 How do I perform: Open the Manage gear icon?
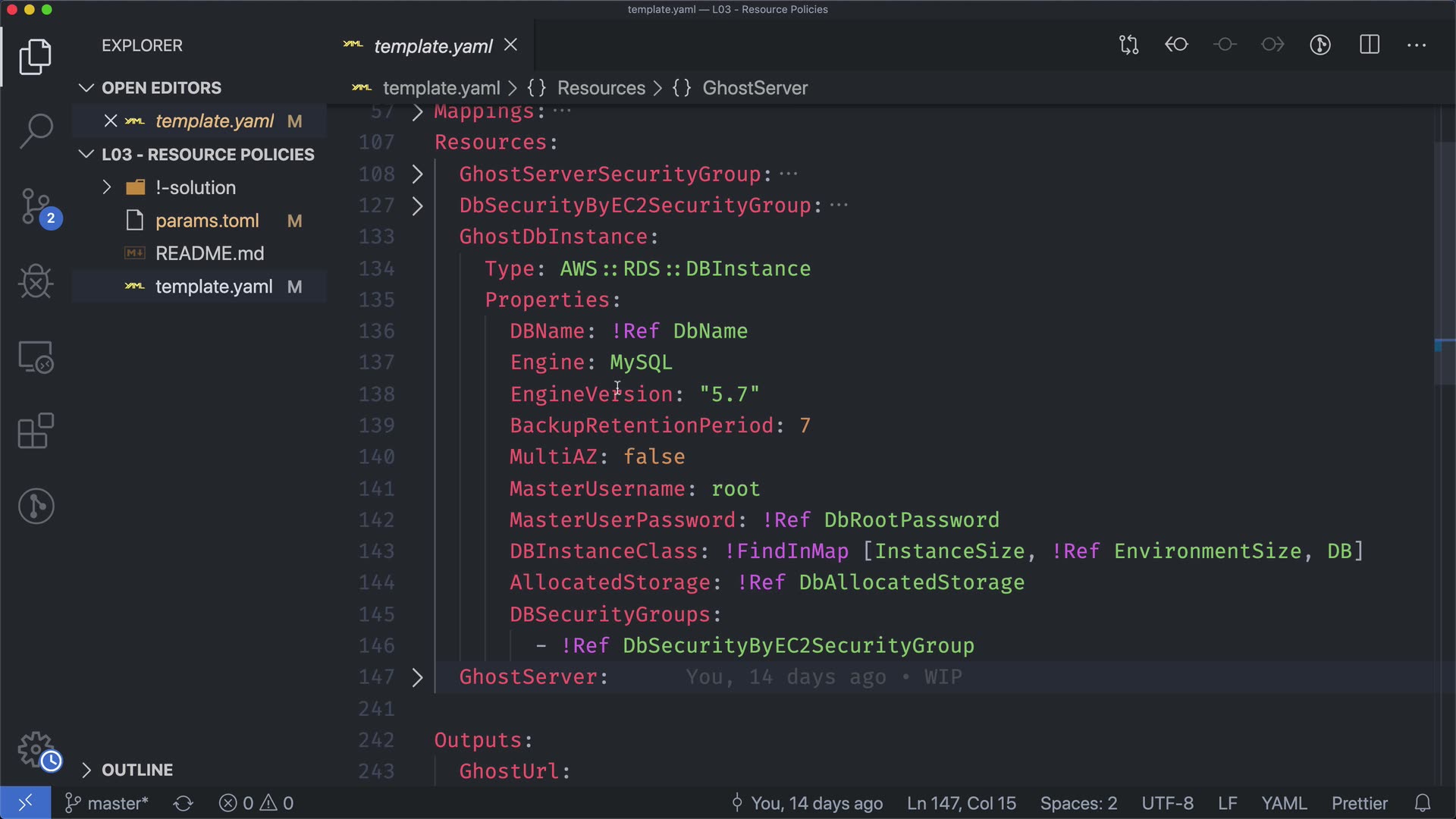click(36, 749)
